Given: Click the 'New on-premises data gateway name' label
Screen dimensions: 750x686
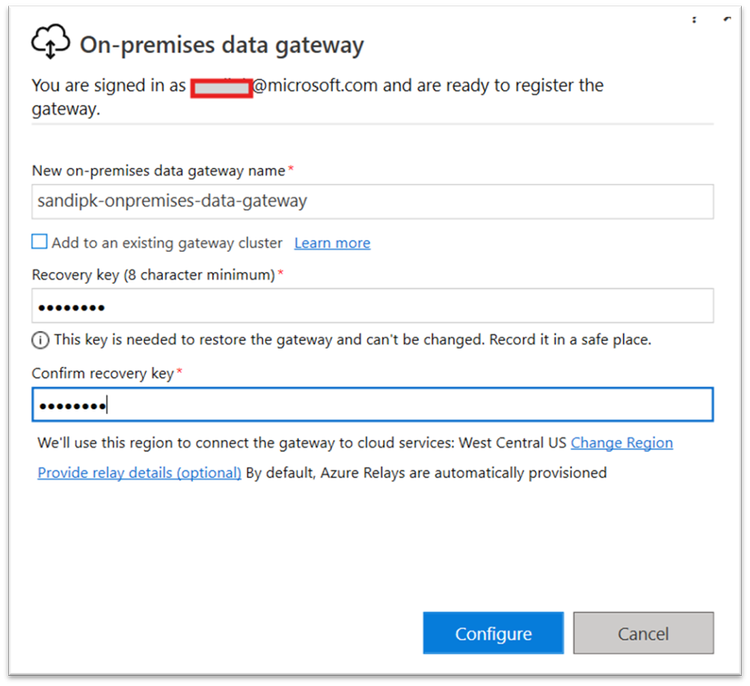Looking at the screenshot, I should (x=160, y=170).
